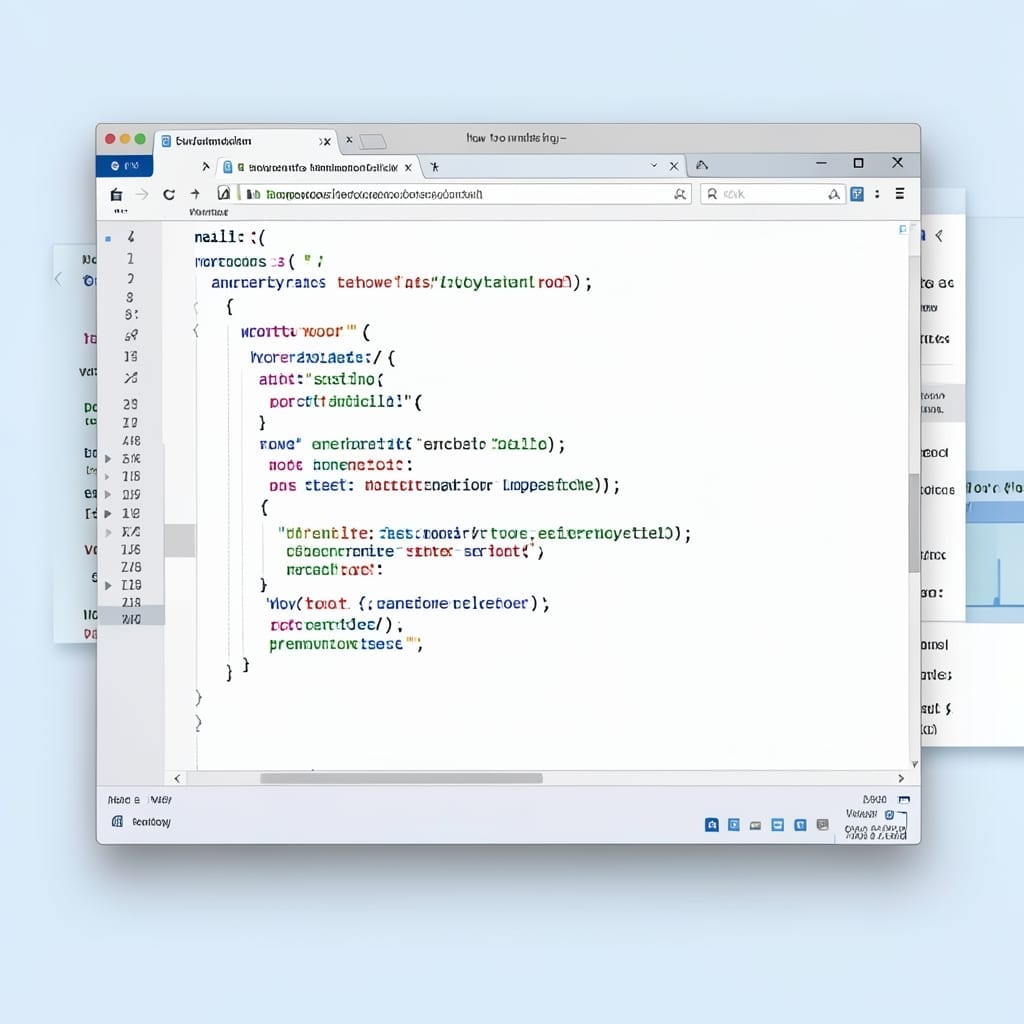Viewport: 1024px width, 1024px height.
Task: Expand the second gutter fold arrow
Action: point(107,477)
